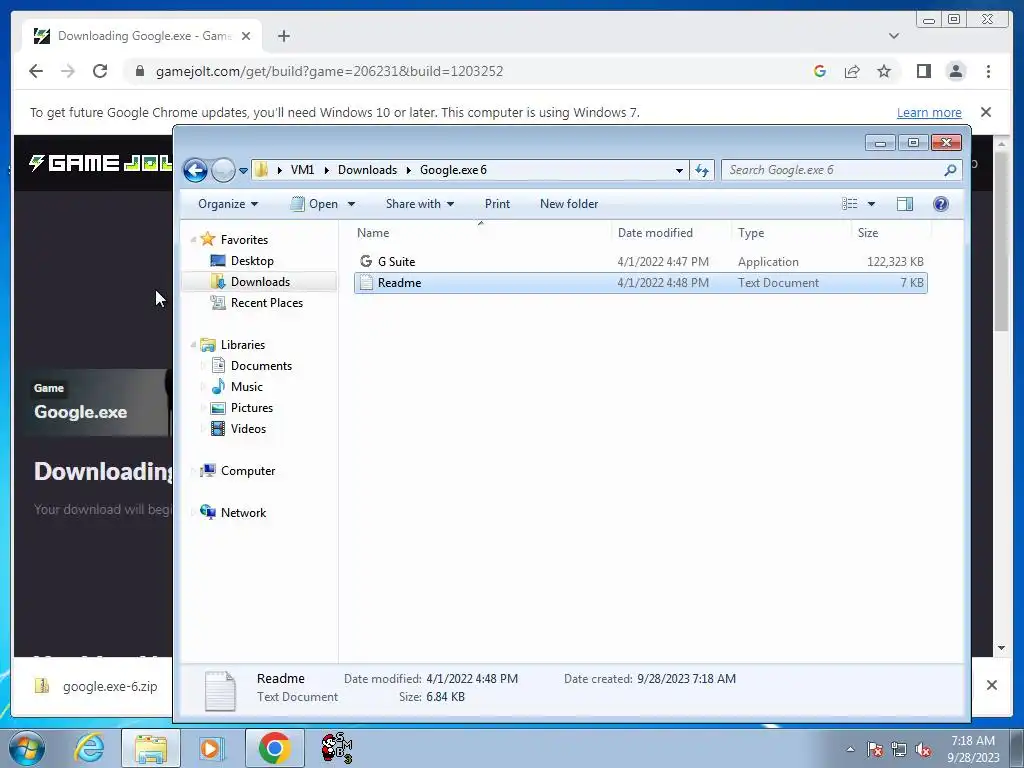1024x768 pixels.
Task: Toggle the preview pane icon
Action: [904, 204]
